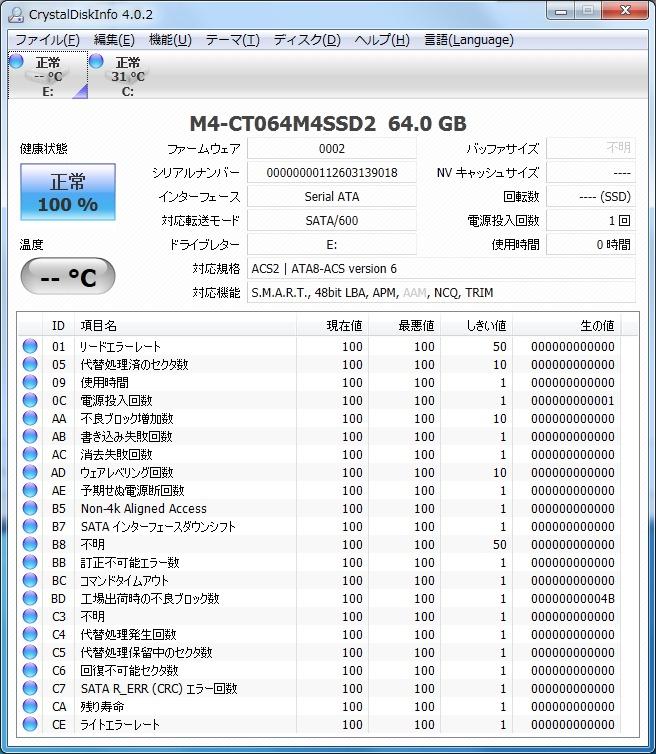Click status icon for C7 SATA R_ERR row
This screenshot has height=754, width=656.
point(30,688)
